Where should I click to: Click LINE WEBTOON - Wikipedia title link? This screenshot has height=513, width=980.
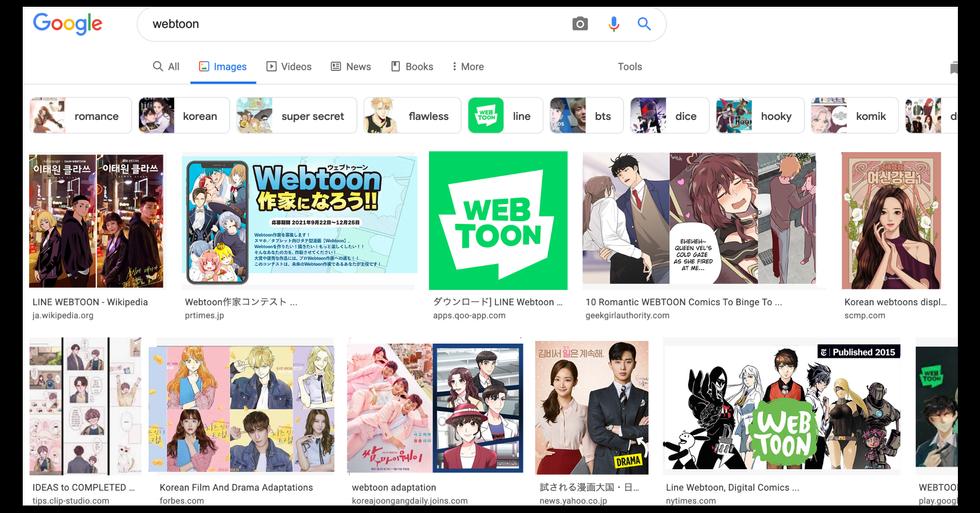pyautogui.click(x=90, y=302)
